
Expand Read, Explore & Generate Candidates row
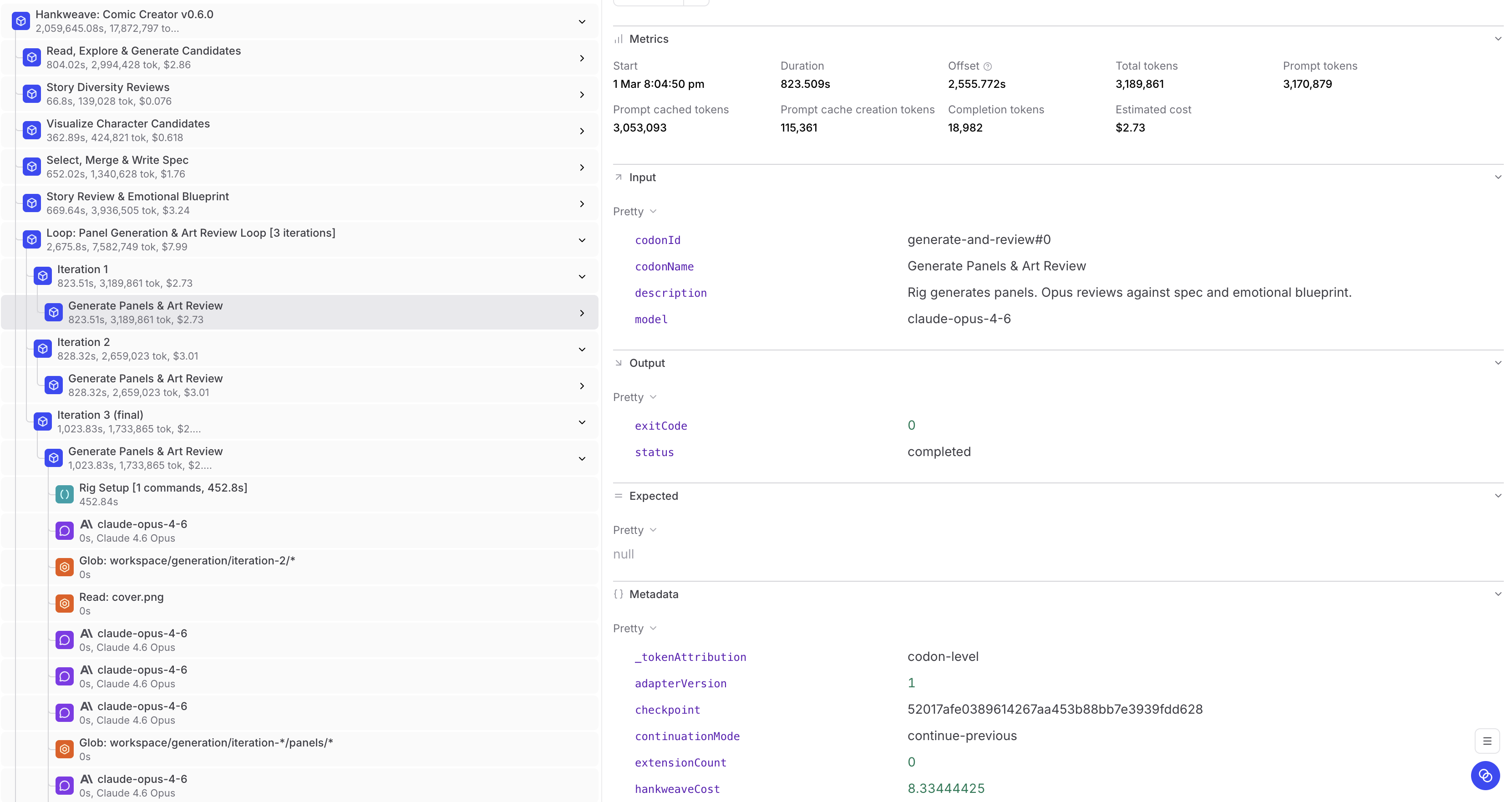coord(582,58)
